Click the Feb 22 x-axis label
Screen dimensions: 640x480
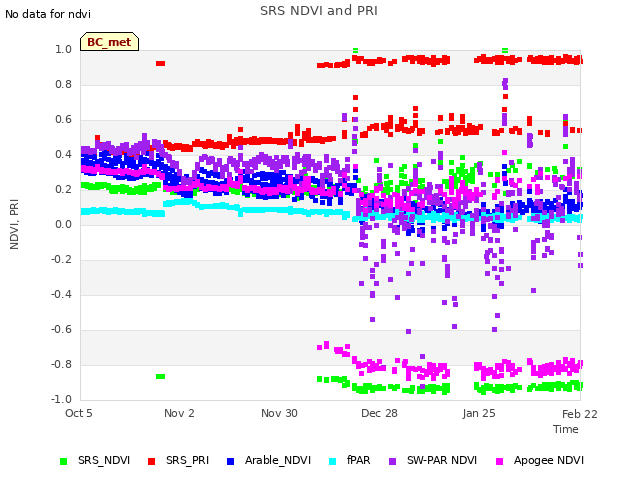(x=580, y=414)
